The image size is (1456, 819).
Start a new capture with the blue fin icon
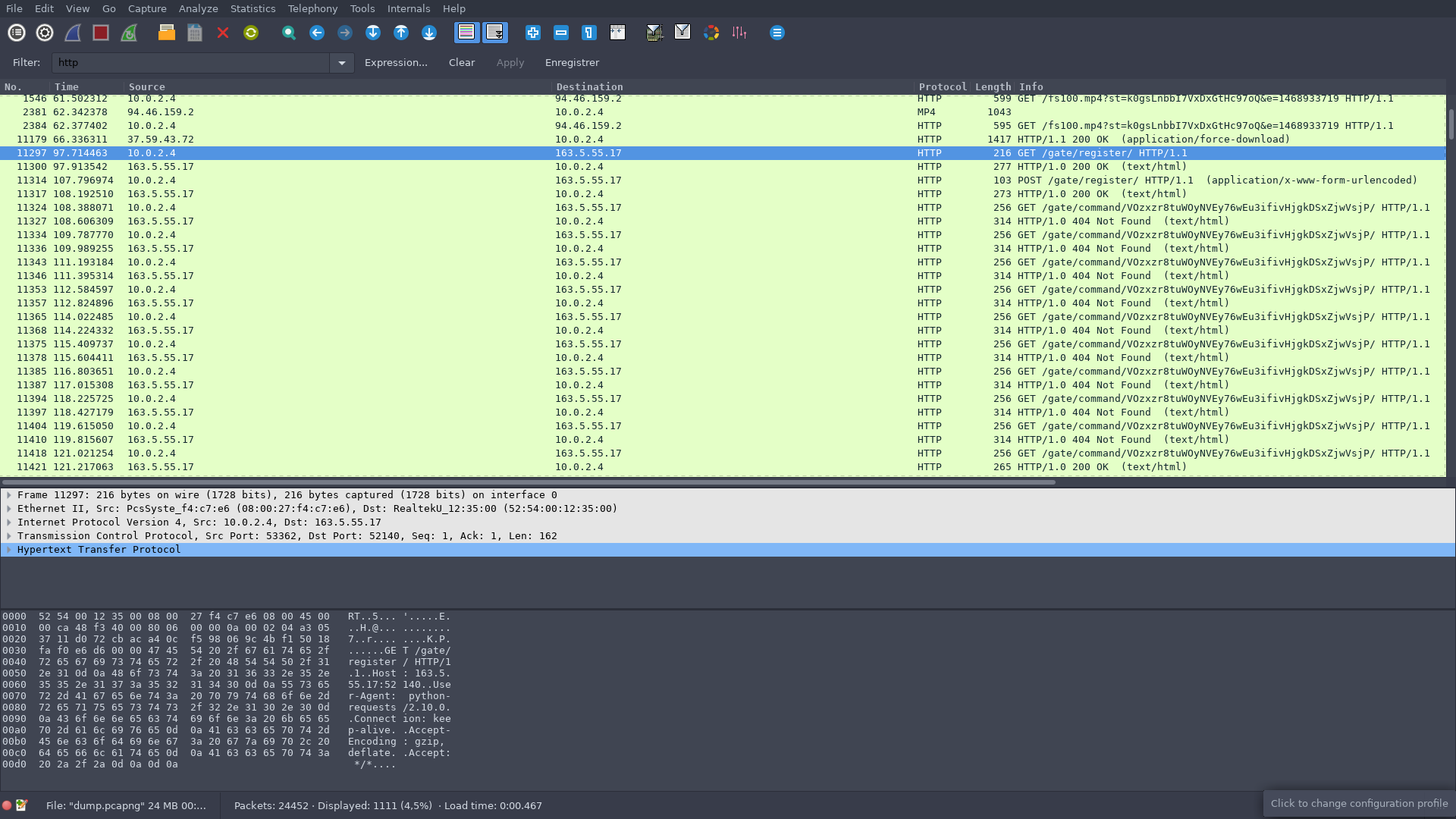(73, 33)
